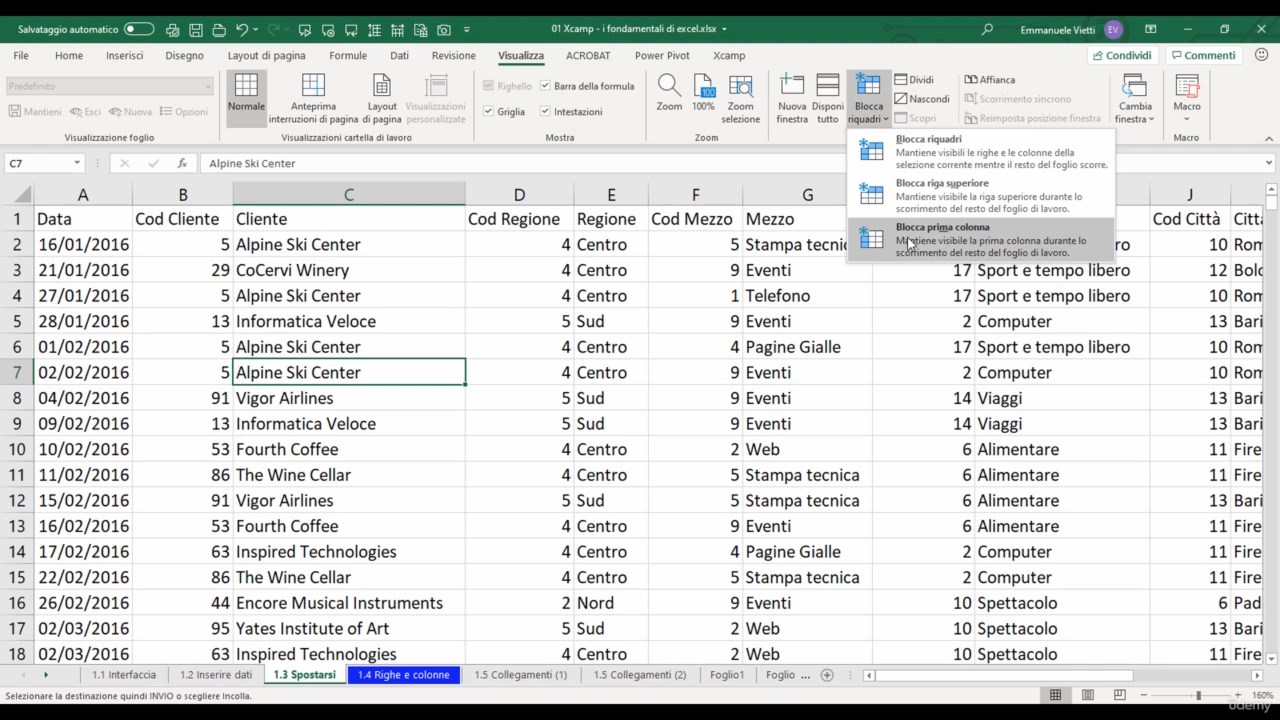Expand the formula bar chevron
The image size is (1280, 720).
coord(1269,163)
